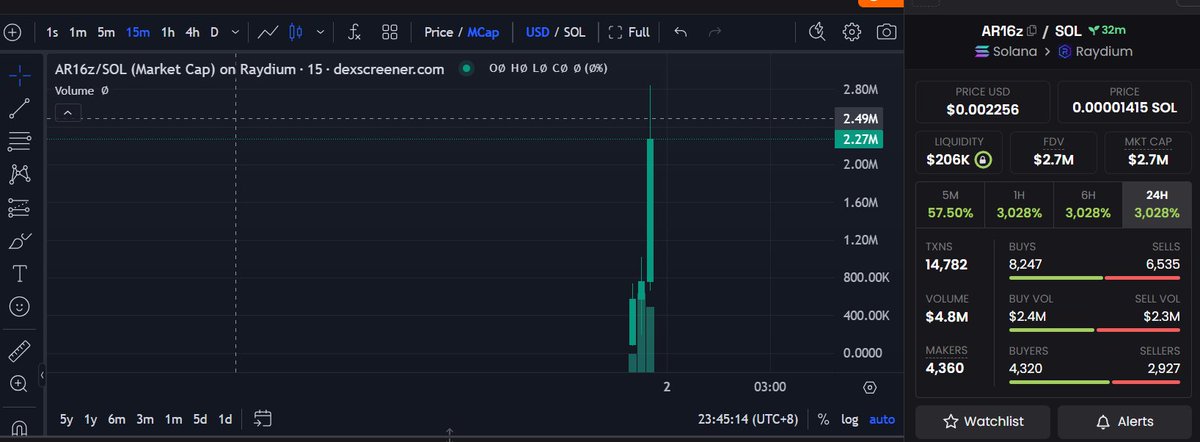Click the $206K liquidity lock box
1200x442 pixels.
(959, 151)
